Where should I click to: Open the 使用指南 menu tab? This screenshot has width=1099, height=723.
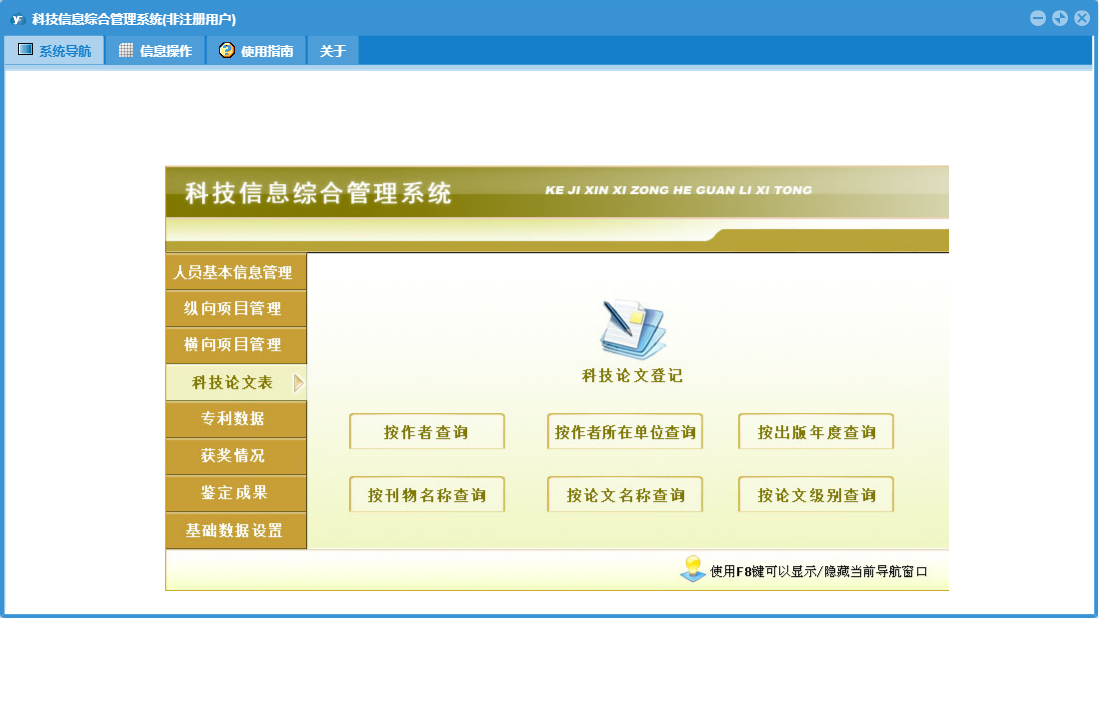[256, 50]
